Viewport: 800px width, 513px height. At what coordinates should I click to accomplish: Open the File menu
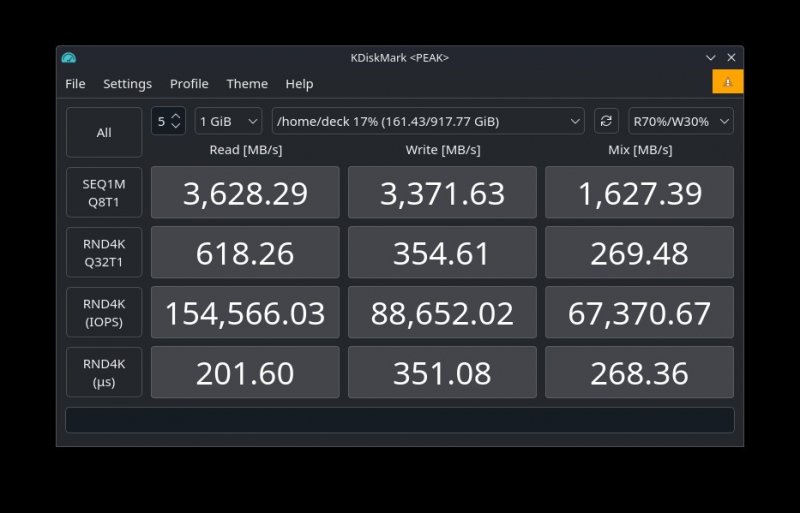[x=75, y=84]
